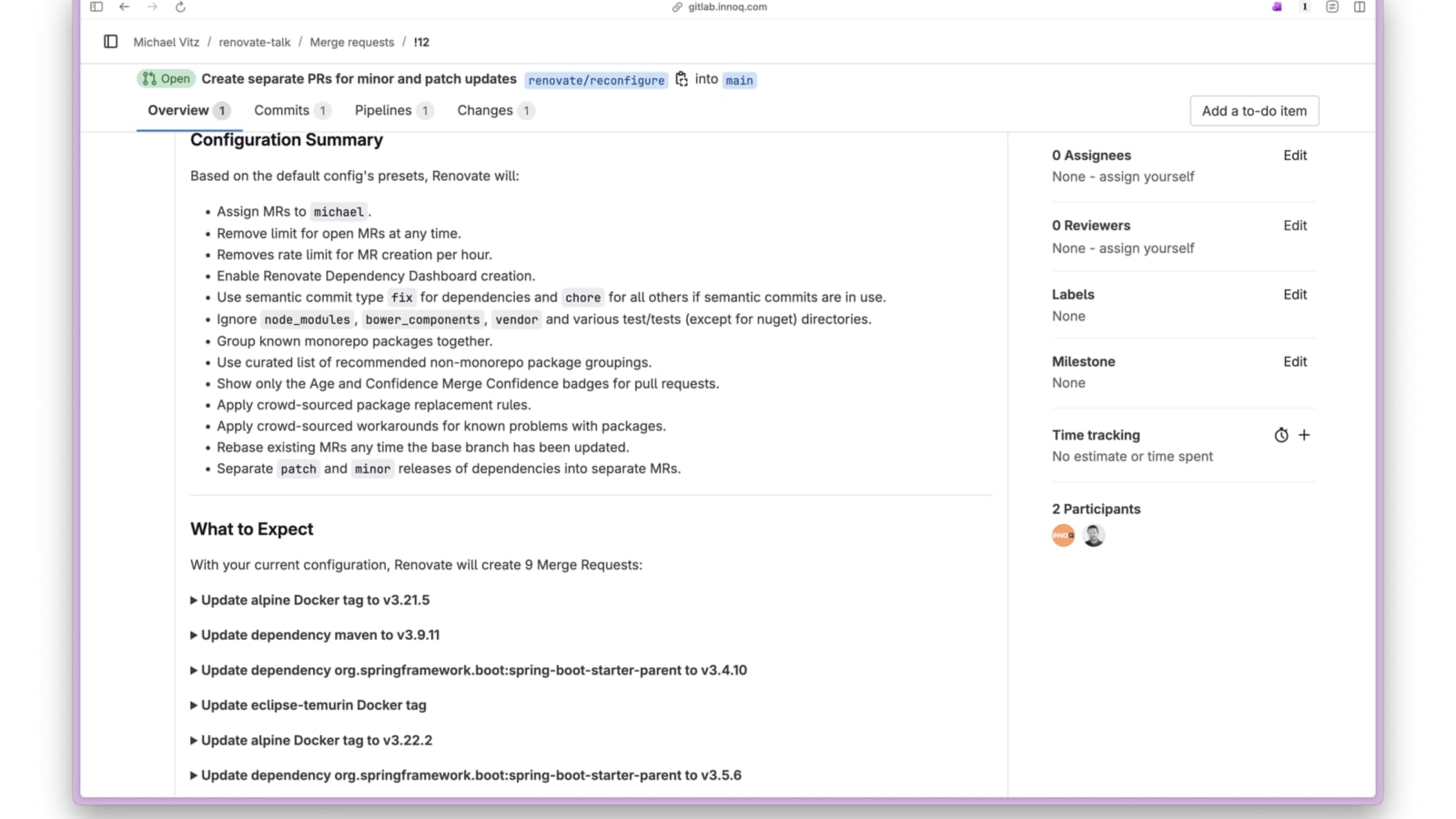The height and width of the screenshot is (819, 1456).
Task: Edit the Reviewers section
Action: [1295, 226]
